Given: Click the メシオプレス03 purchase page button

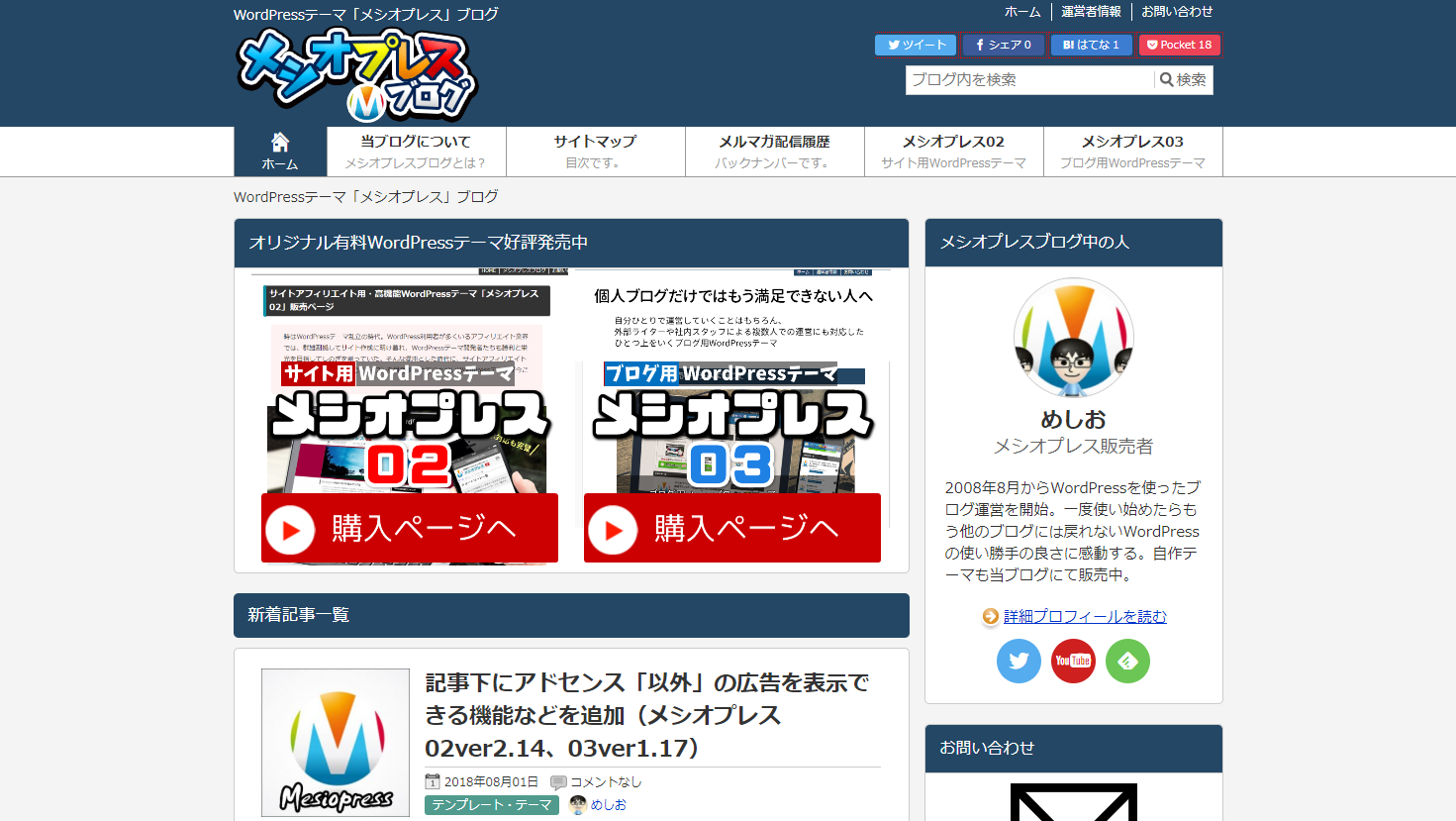Looking at the screenshot, I should [x=732, y=528].
